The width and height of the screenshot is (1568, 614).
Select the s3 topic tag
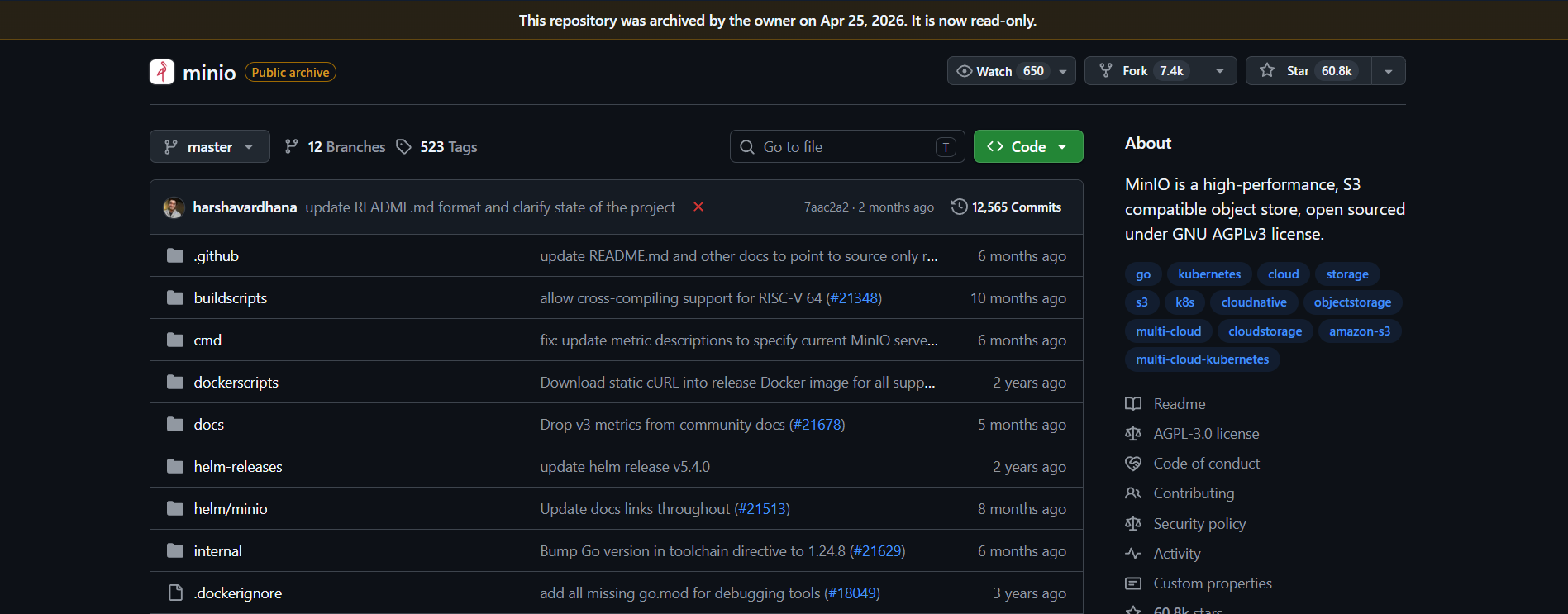(x=1142, y=302)
